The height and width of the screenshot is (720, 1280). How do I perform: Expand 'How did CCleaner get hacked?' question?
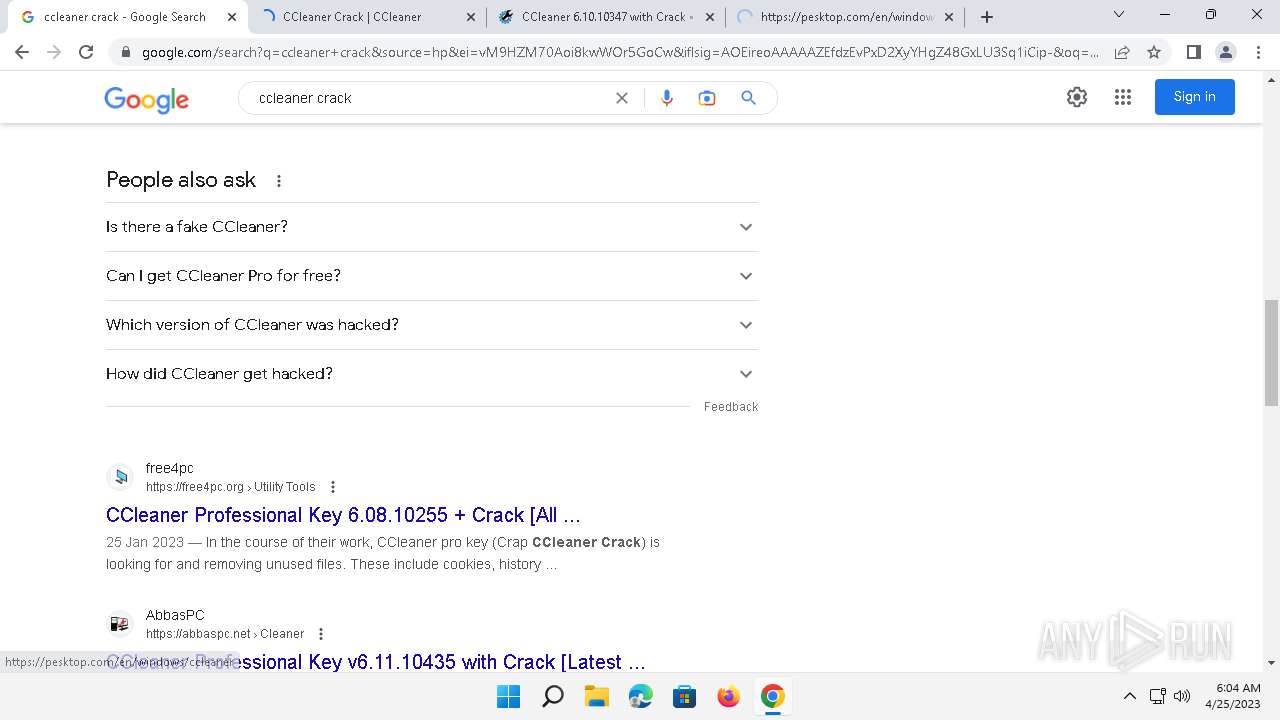[432, 374]
